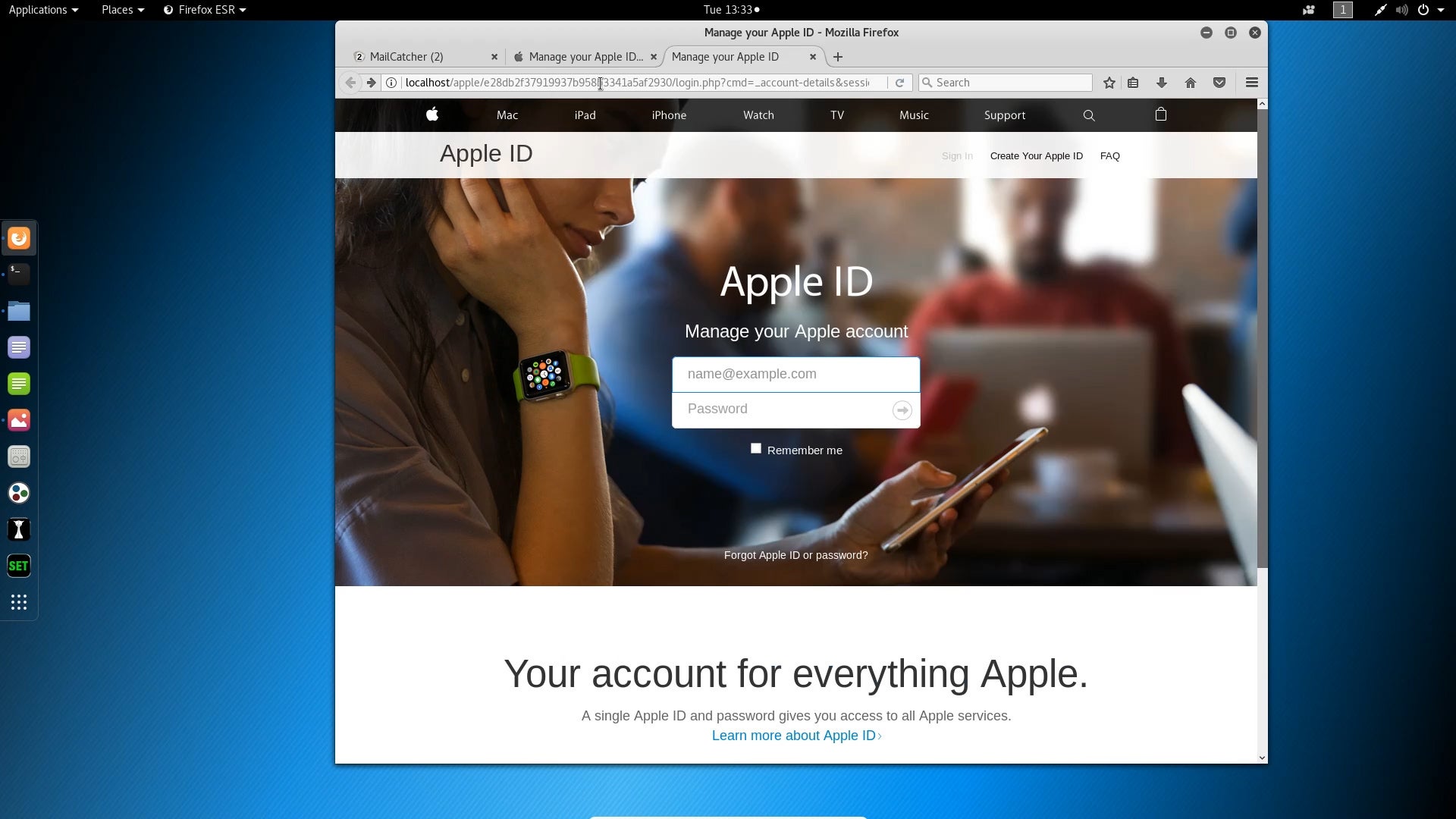
Task: Click the Firefox Search box
Action: [x=1006, y=83]
